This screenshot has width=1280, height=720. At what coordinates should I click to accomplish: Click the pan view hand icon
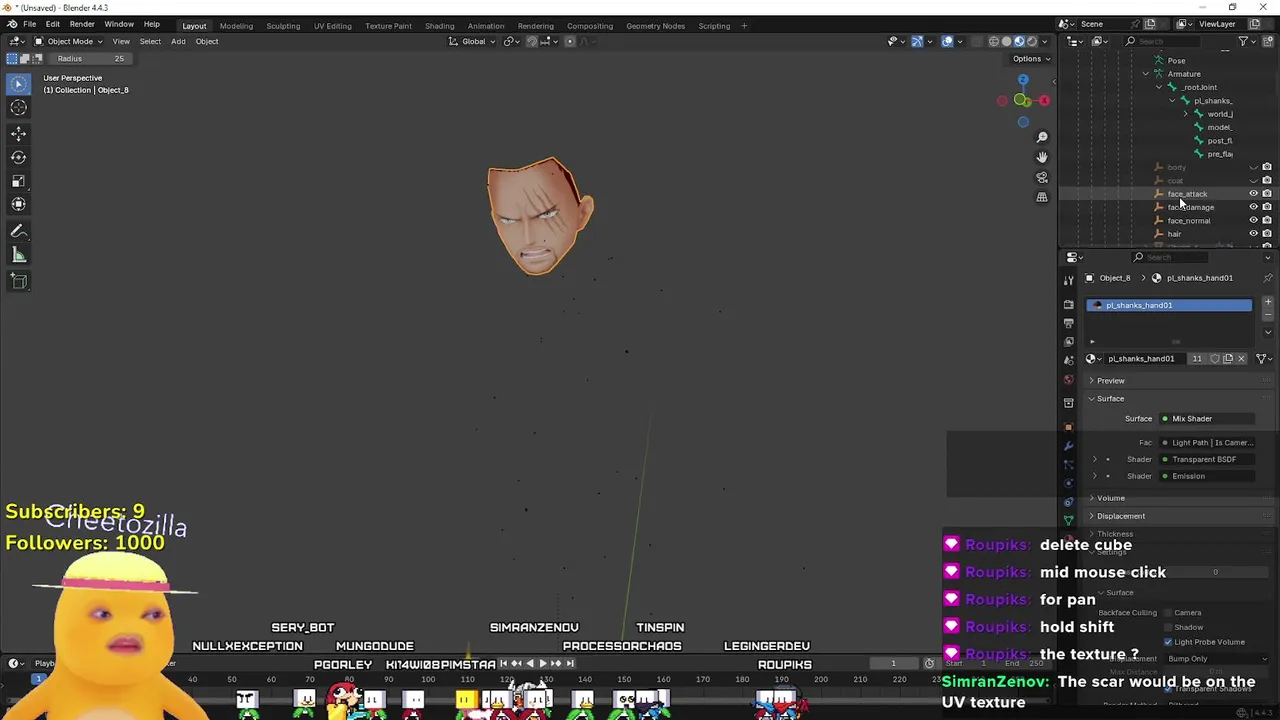[x=1042, y=157]
